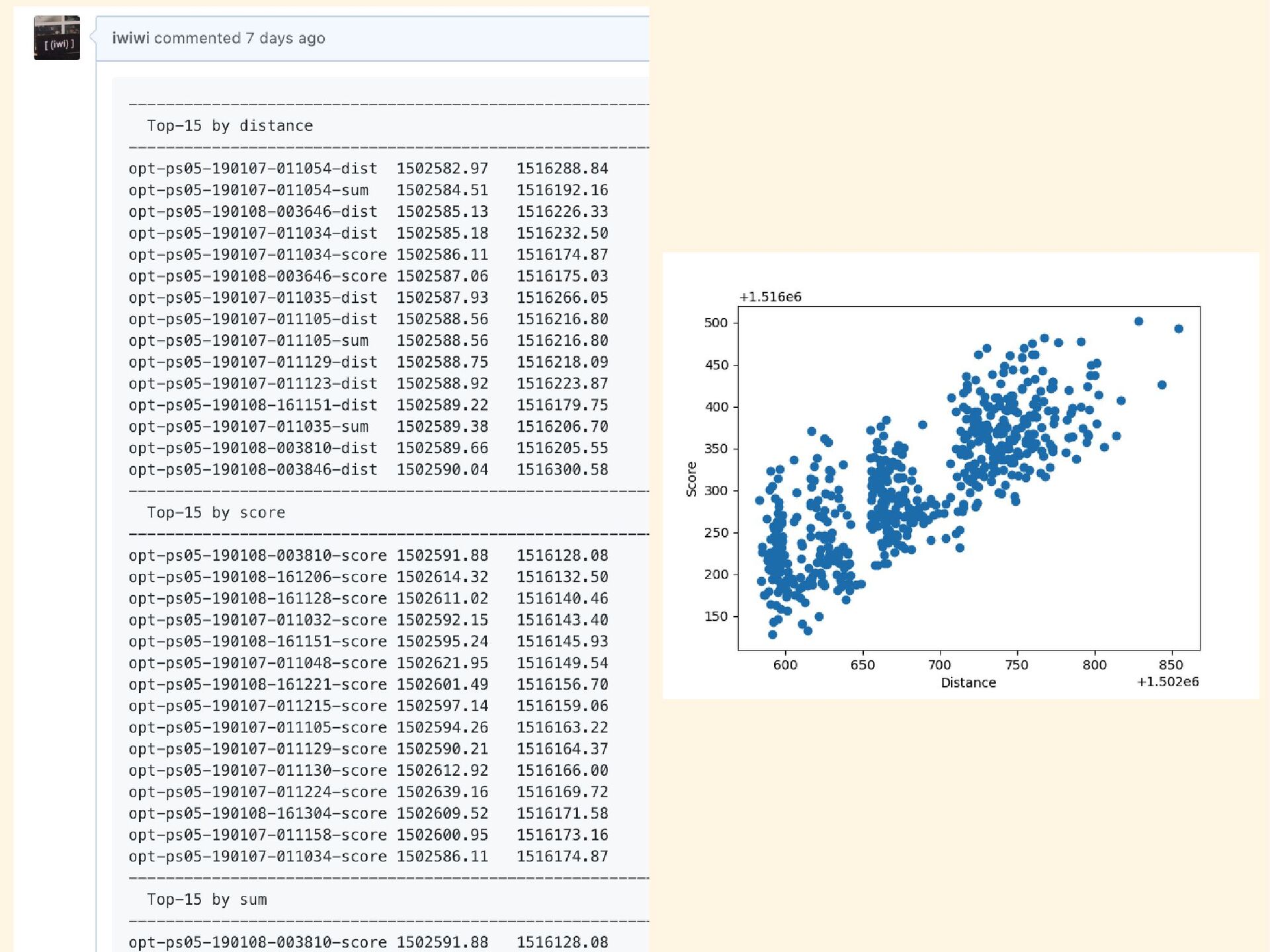Click distance value 1502639.16
1270x952 pixels.
pos(443,792)
